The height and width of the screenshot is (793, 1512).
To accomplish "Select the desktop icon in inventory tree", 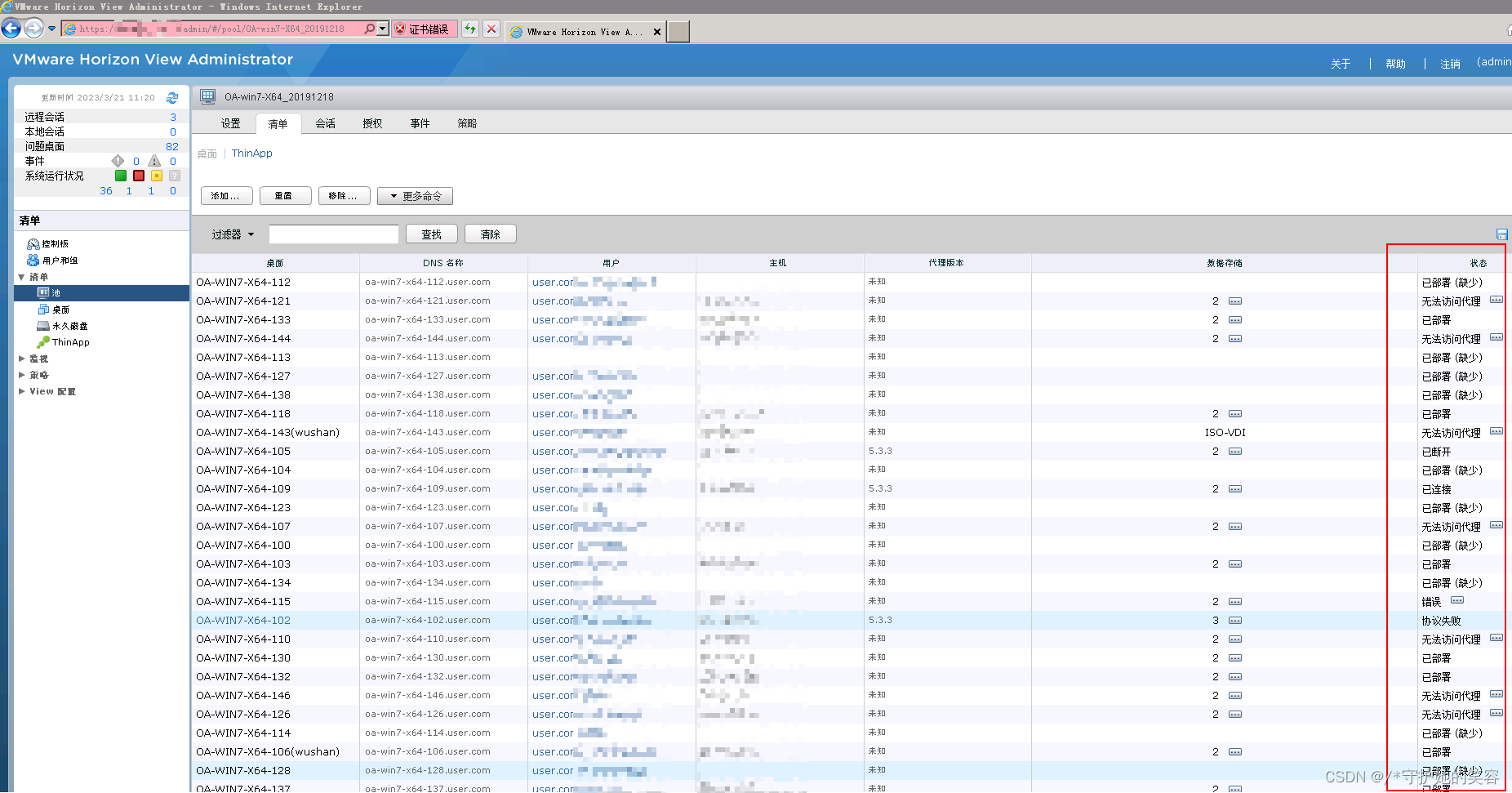I will [x=43, y=310].
